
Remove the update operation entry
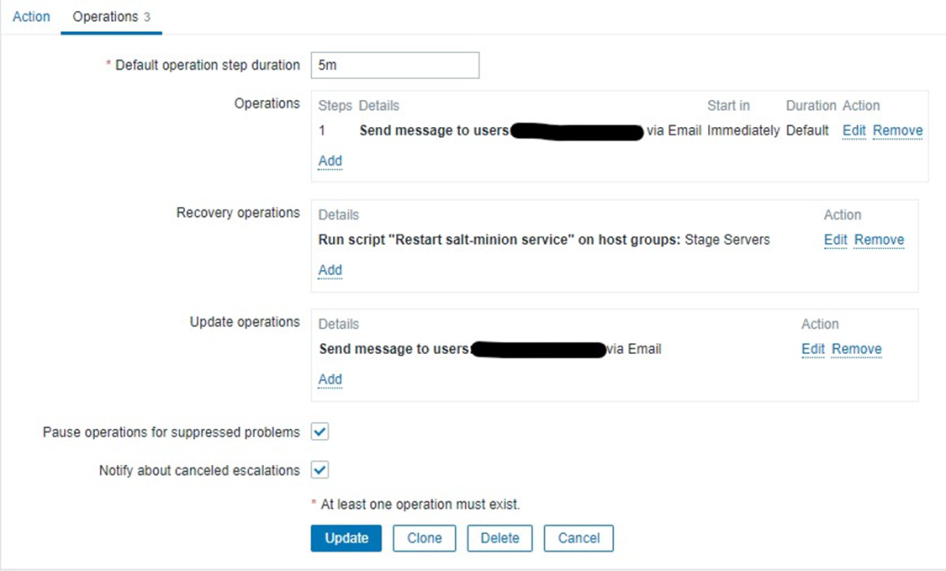point(857,349)
